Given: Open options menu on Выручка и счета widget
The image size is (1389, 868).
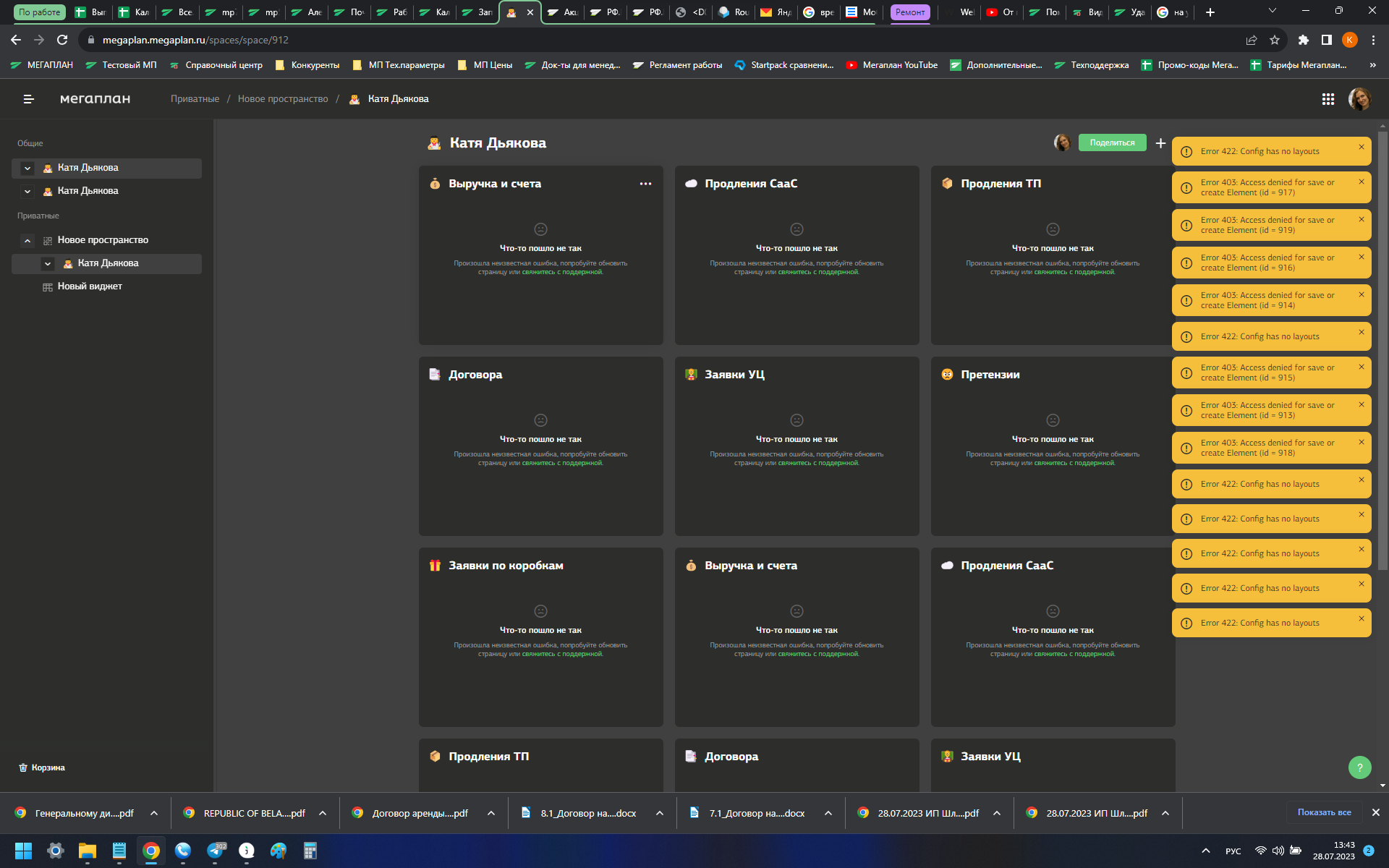Looking at the screenshot, I should [645, 184].
